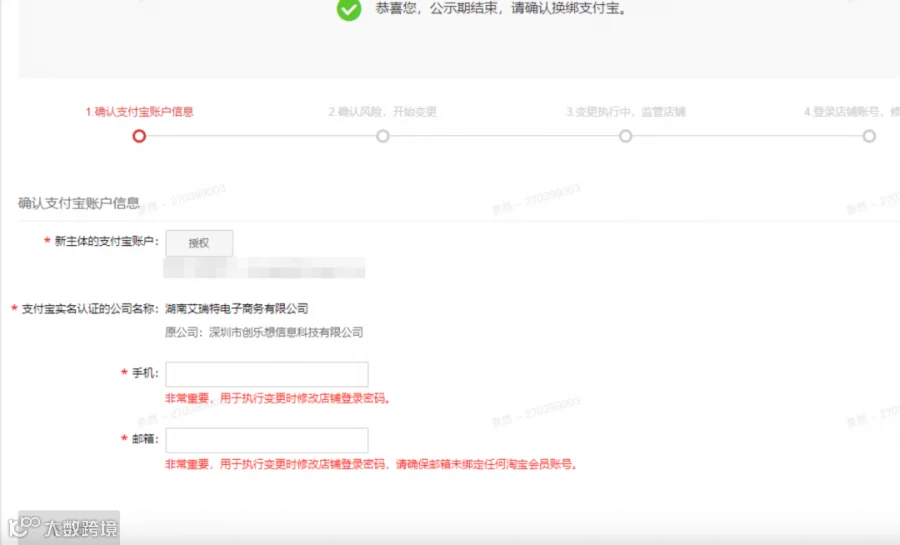Click company name 湖南艾瑞特电子商务有限公司

(x=236, y=309)
